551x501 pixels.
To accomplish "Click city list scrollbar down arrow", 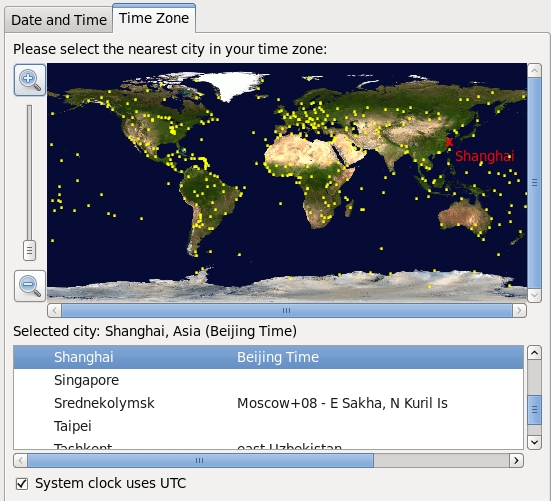I will [534, 442].
